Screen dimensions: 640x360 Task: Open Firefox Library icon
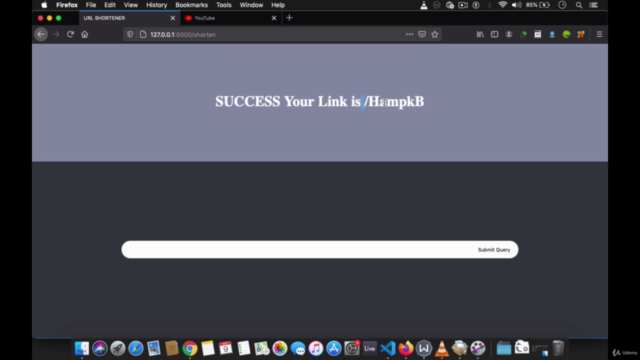coord(480,35)
